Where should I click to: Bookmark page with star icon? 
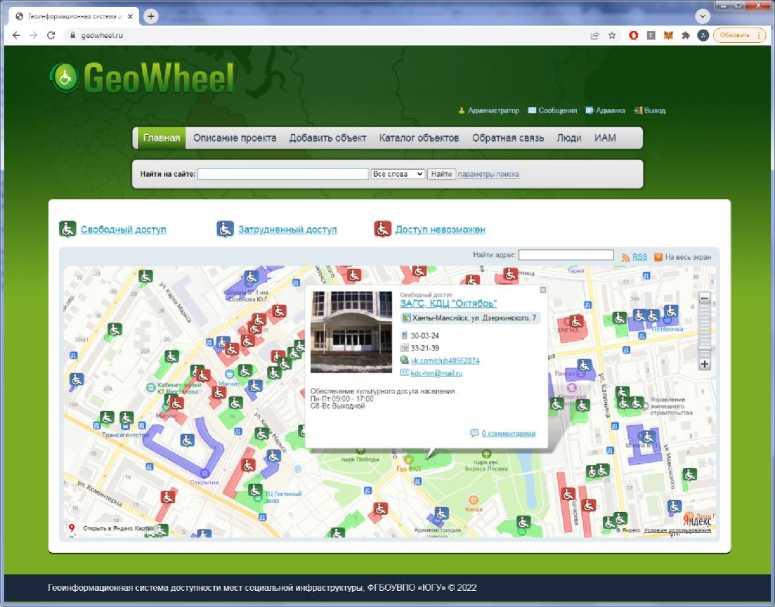point(612,36)
